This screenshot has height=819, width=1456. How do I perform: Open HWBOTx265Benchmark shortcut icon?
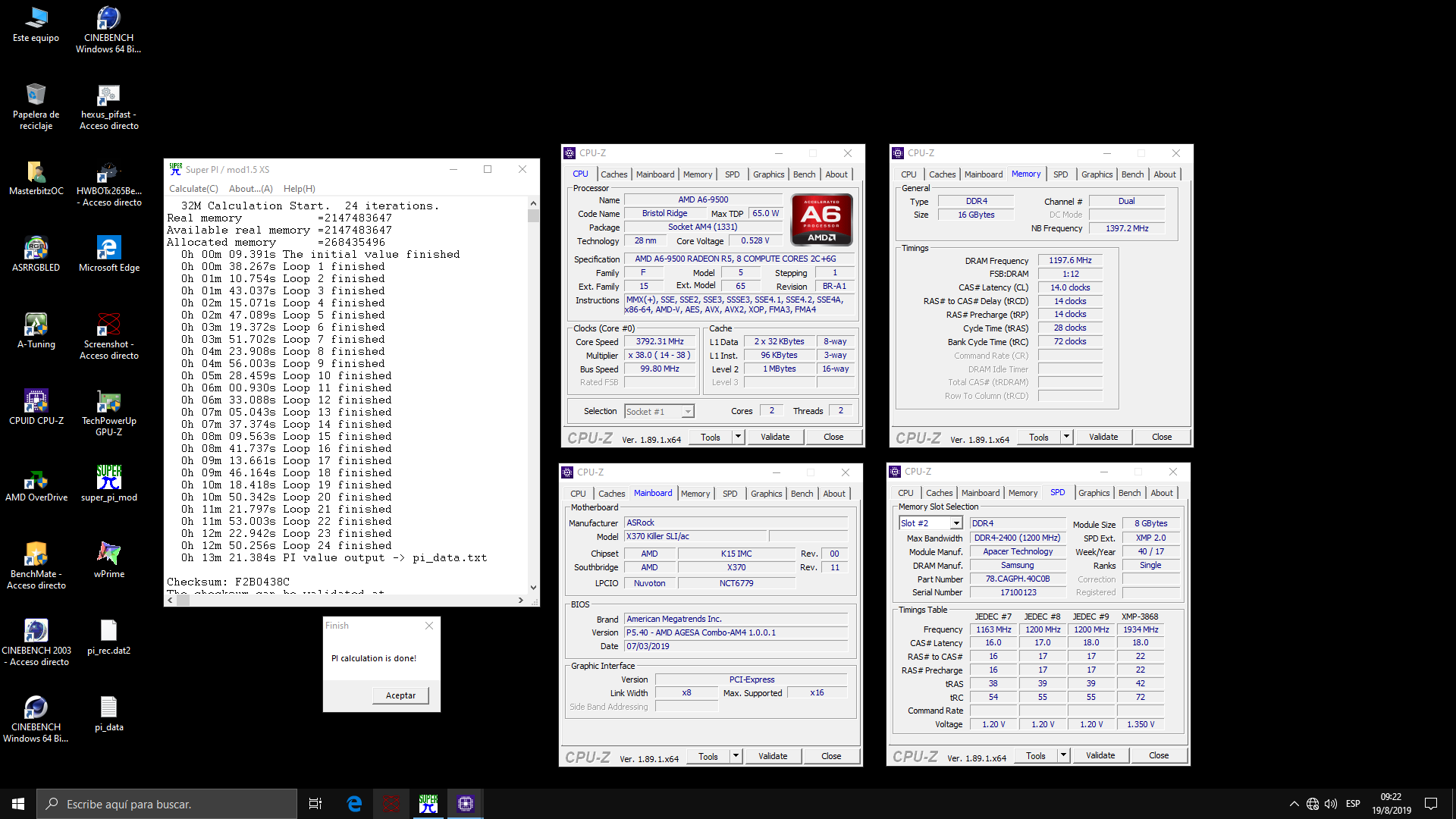click(x=108, y=184)
